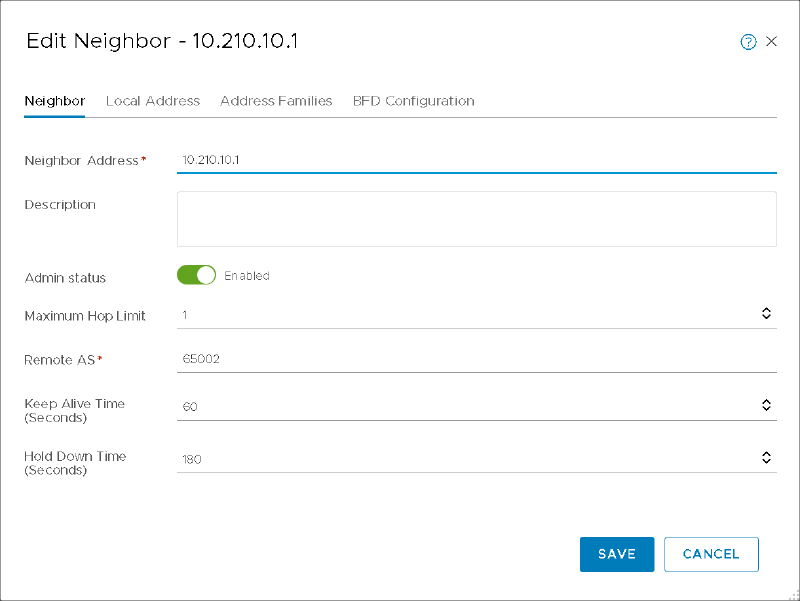Disable the Admin status toggle
Image resolution: width=800 pixels, height=601 pixels.
tap(196, 274)
